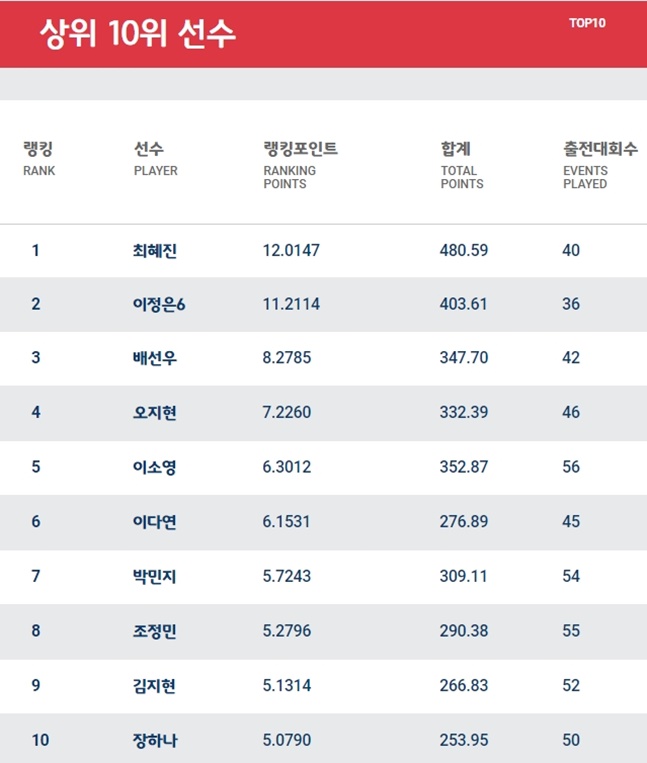Click the 출전대회수 EVENTS PLAYED header
The height and width of the screenshot is (763, 647).
599,163
